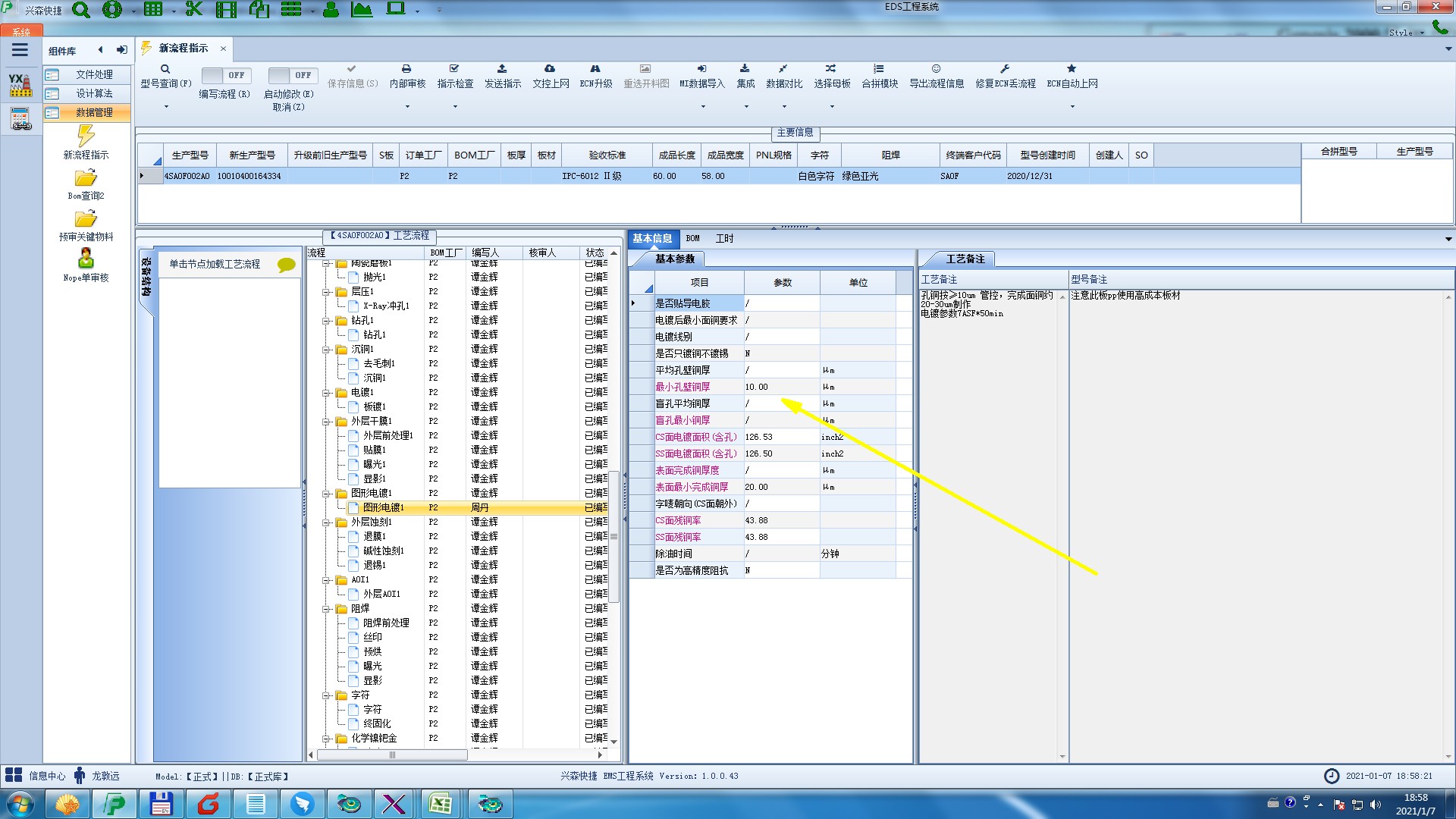Toggle the 编写流程 OFF switch
The height and width of the screenshot is (819, 1456).
coord(224,75)
